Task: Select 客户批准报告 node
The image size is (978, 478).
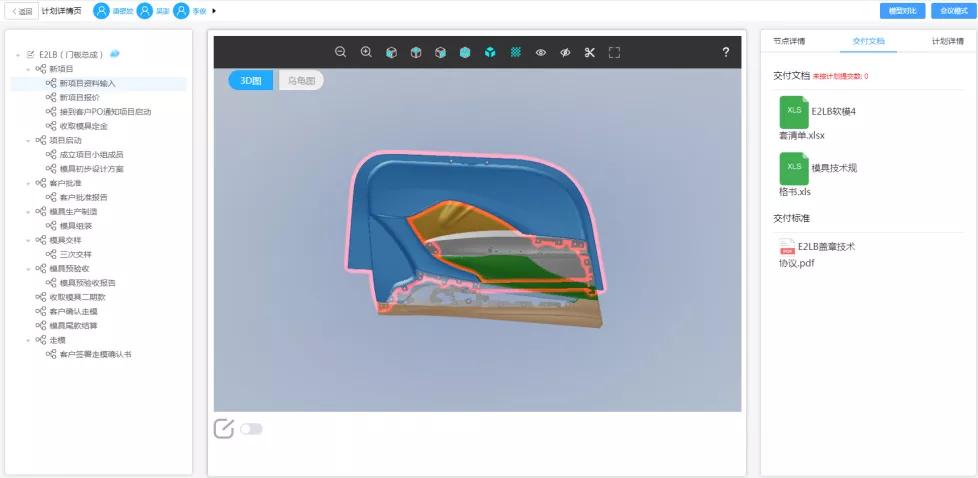Action: pyautogui.click(x=84, y=197)
